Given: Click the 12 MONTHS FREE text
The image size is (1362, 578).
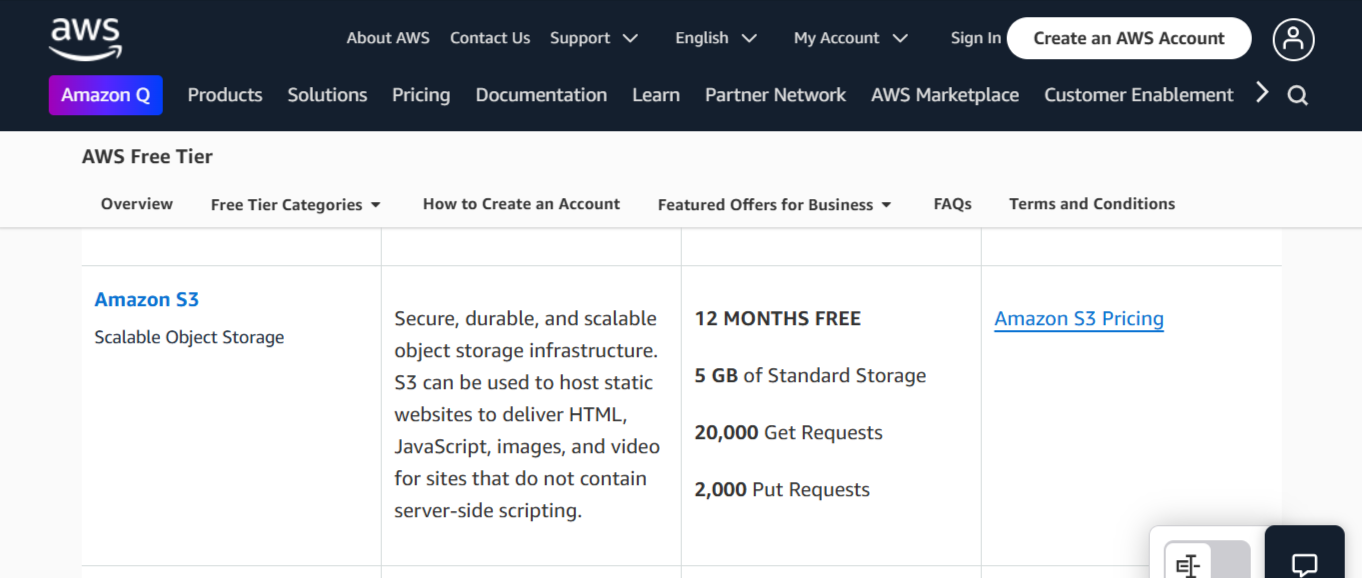Looking at the screenshot, I should pyautogui.click(x=778, y=319).
